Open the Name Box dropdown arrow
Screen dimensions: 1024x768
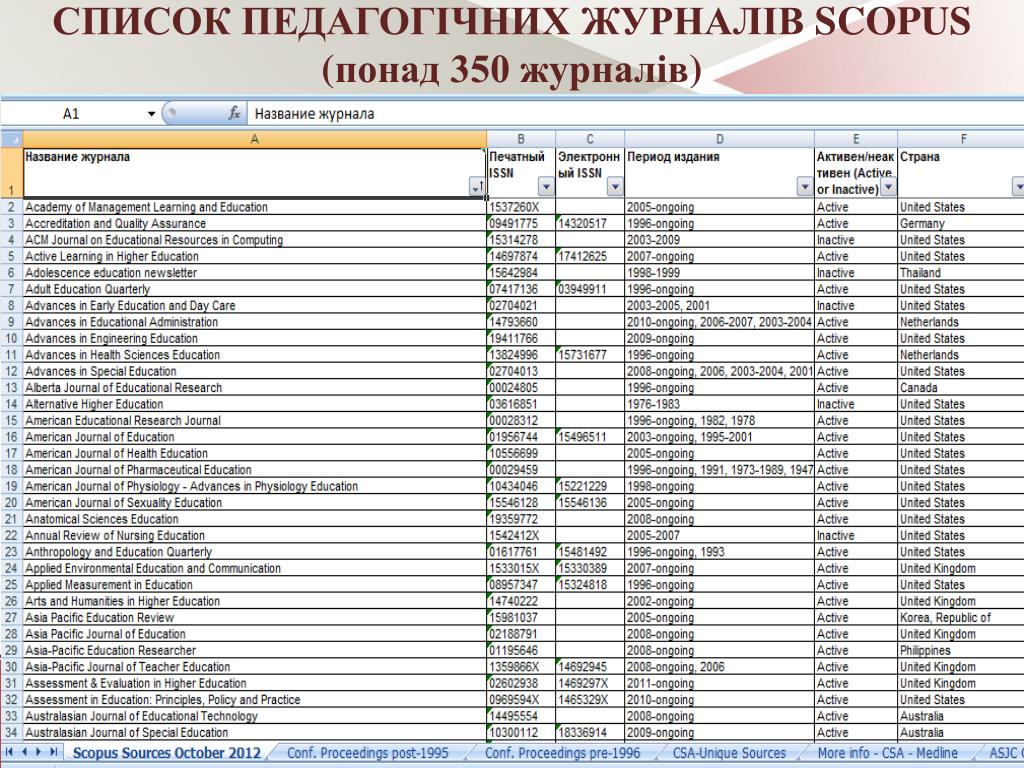pos(152,114)
